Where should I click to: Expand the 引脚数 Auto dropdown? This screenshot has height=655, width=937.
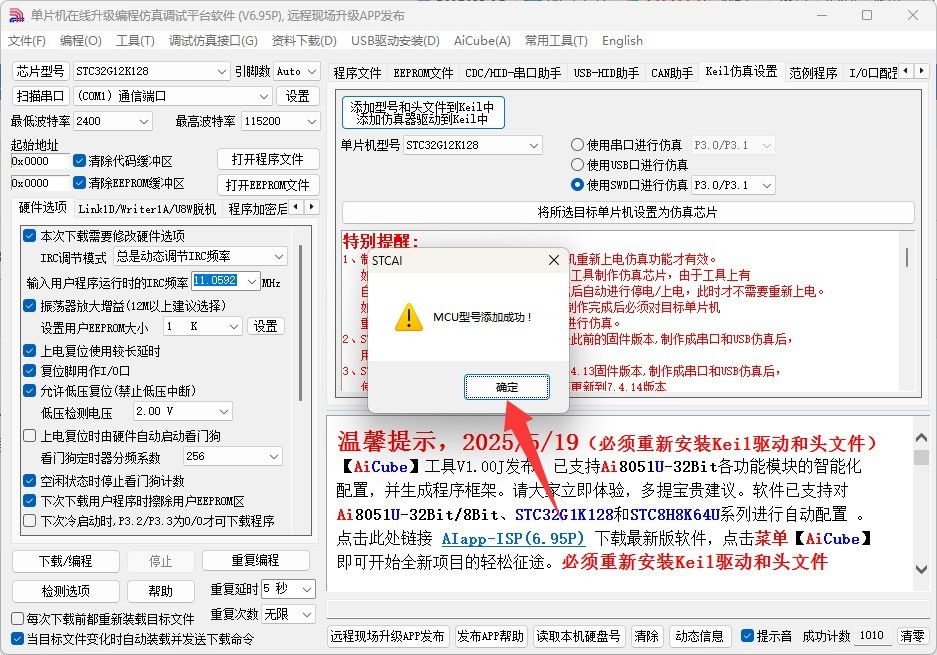pos(312,71)
